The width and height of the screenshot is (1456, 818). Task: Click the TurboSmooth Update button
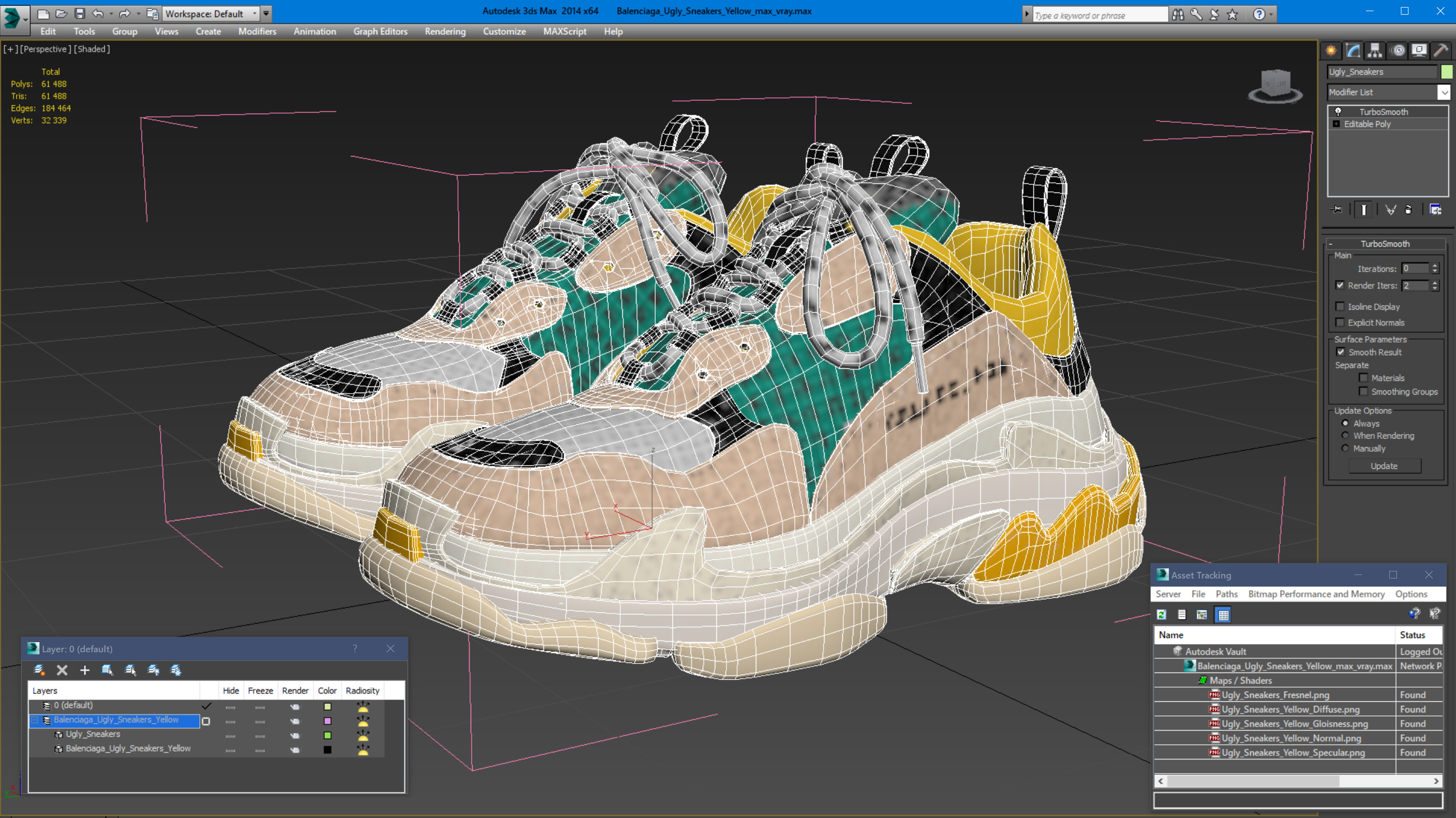(1384, 466)
